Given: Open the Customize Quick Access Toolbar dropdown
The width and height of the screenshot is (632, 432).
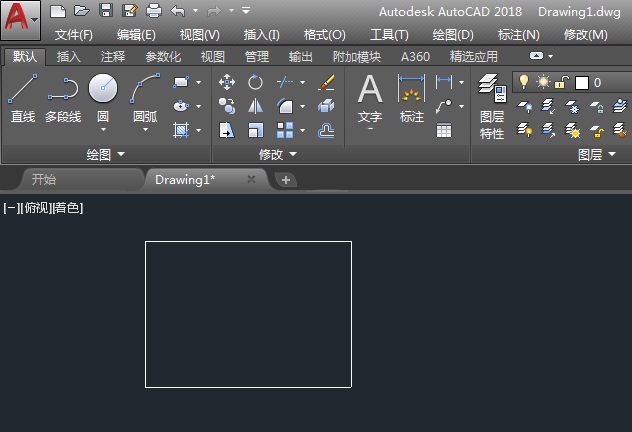Looking at the screenshot, I should (x=246, y=10).
